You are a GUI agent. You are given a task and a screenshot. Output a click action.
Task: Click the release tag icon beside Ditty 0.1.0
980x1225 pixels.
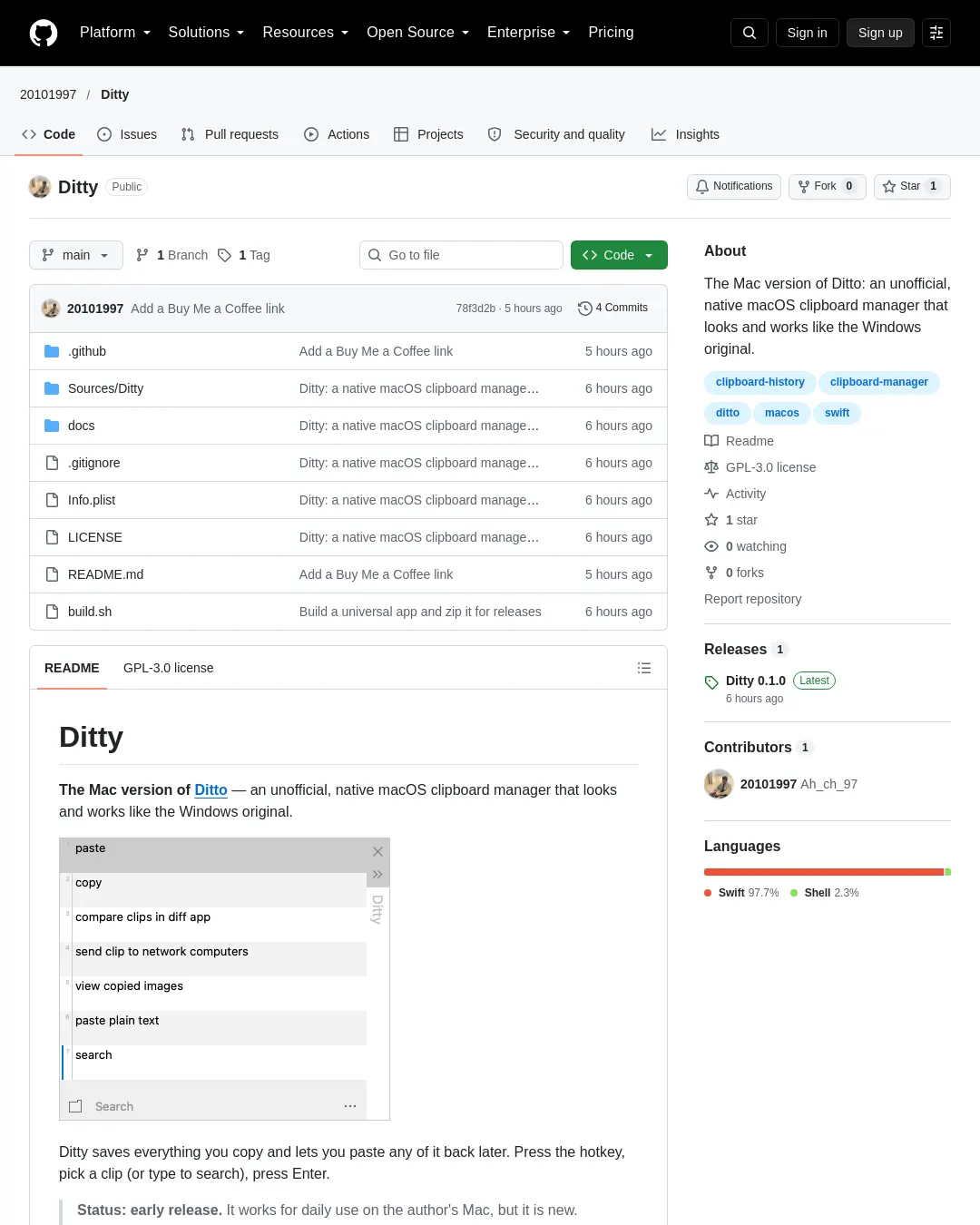[711, 682]
